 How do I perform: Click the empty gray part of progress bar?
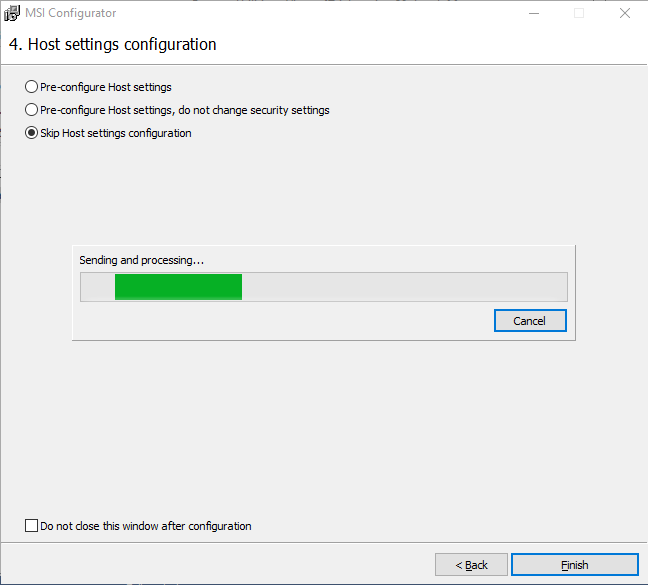(x=400, y=287)
